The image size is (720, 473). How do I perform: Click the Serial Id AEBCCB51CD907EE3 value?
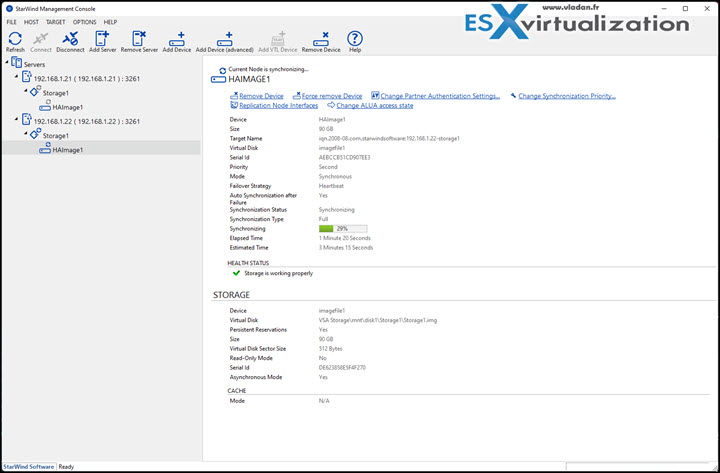click(x=344, y=158)
